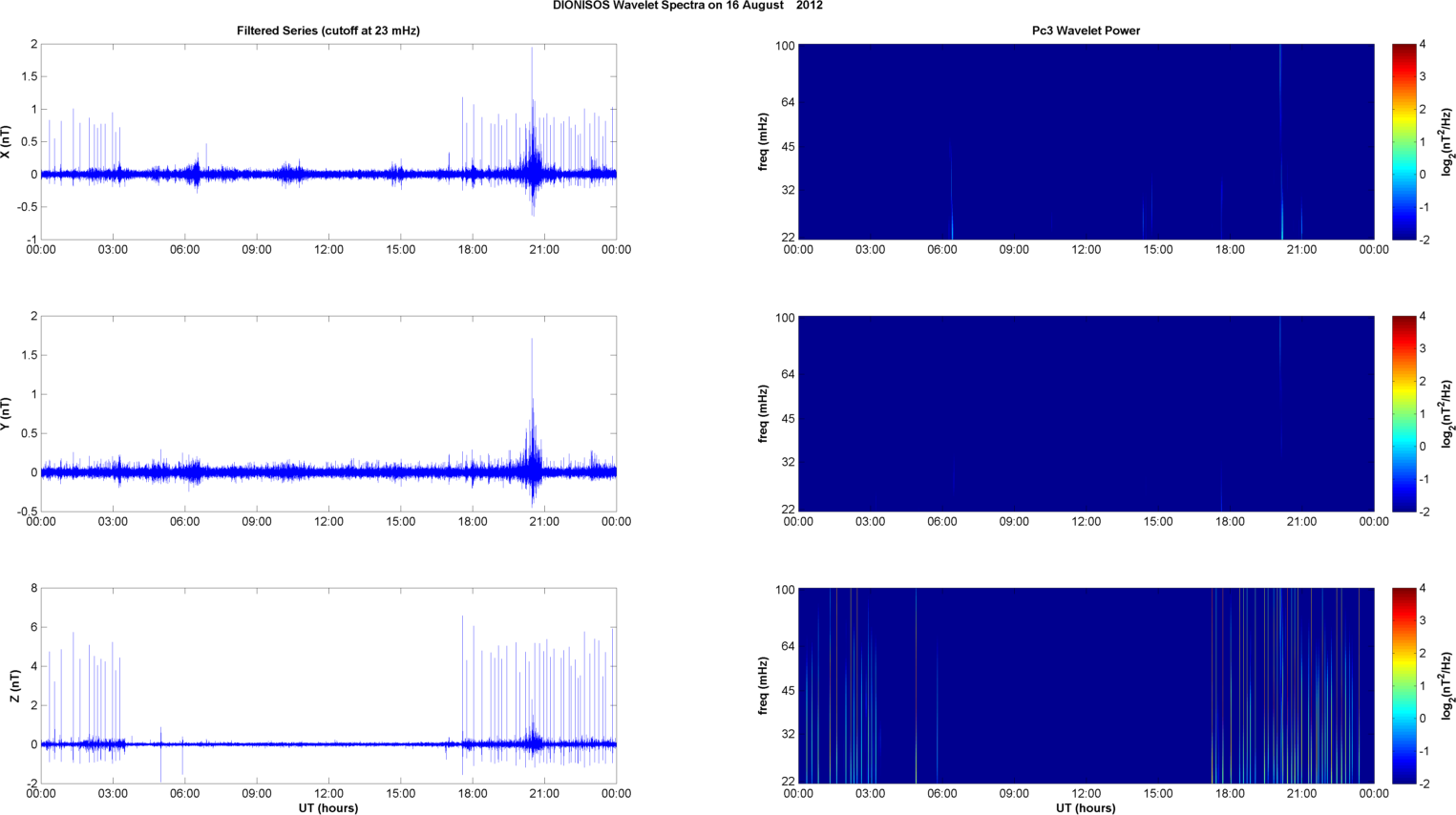Click the '12:00' tick under the Z plot

coord(328,793)
